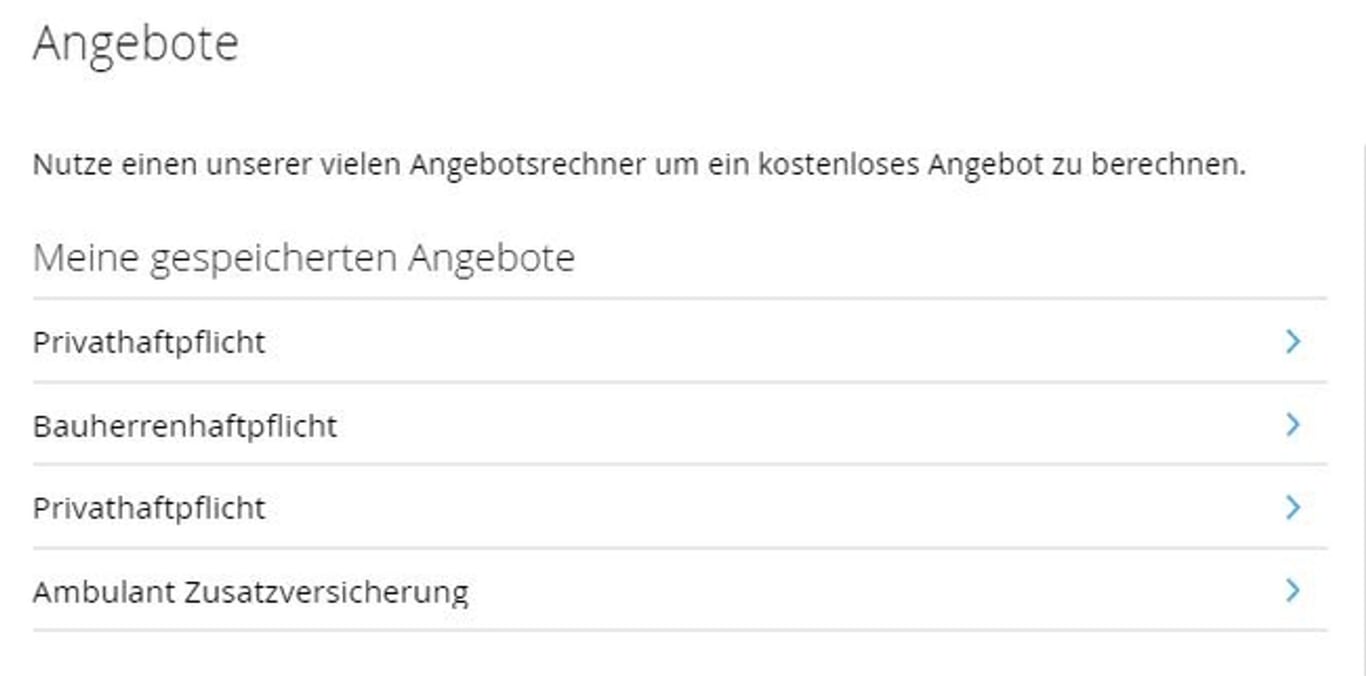Click the chevron arrow beside Bauherrenhaftpflicht

tap(1292, 425)
